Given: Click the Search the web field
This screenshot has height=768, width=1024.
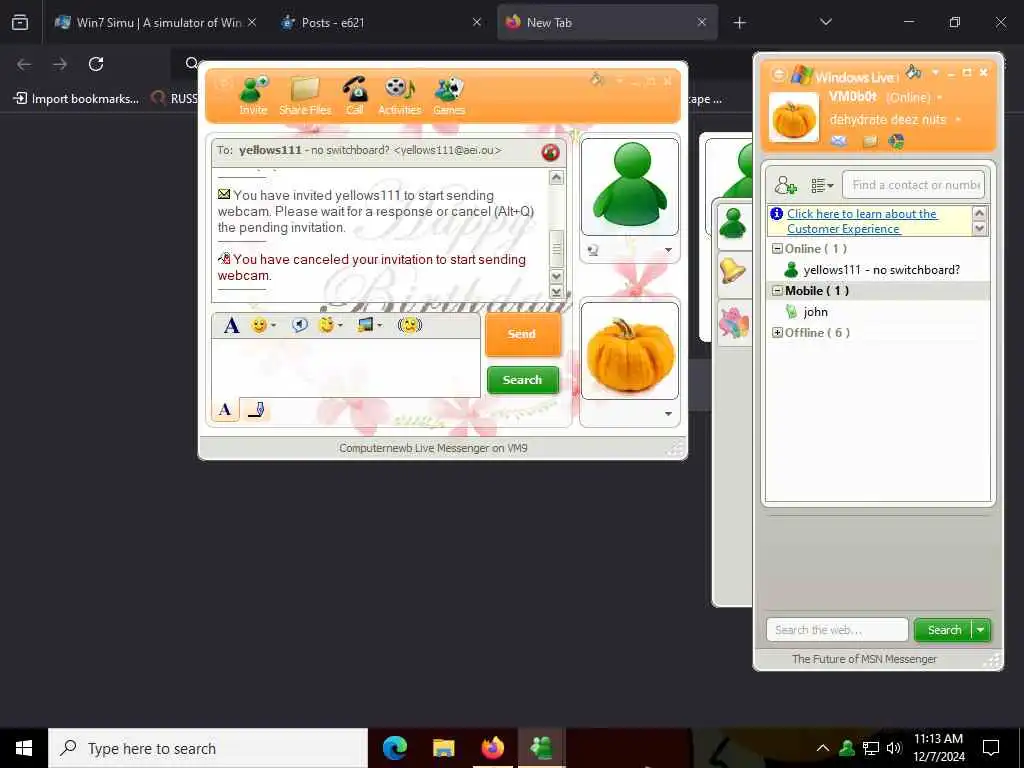Looking at the screenshot, I should (x=837, y=630).
